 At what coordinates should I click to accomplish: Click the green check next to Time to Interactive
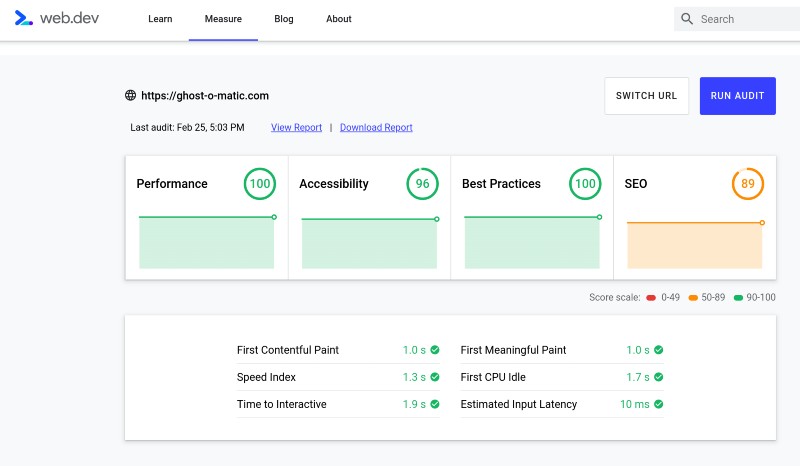pyautogui.click(x=435, y=404)
